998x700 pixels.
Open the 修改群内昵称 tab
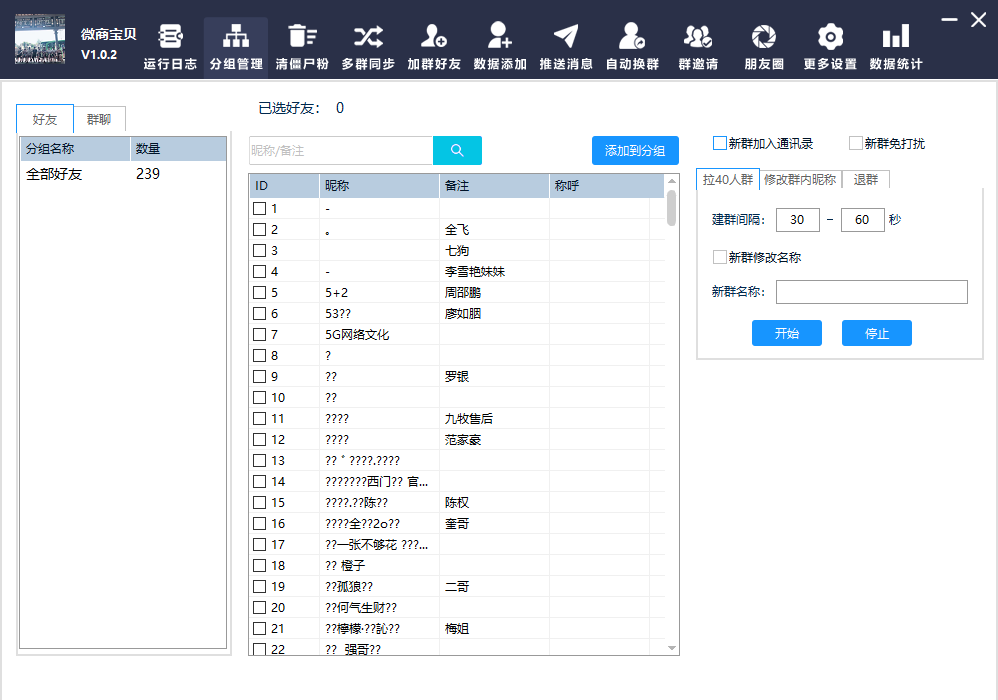coord(799,180)
